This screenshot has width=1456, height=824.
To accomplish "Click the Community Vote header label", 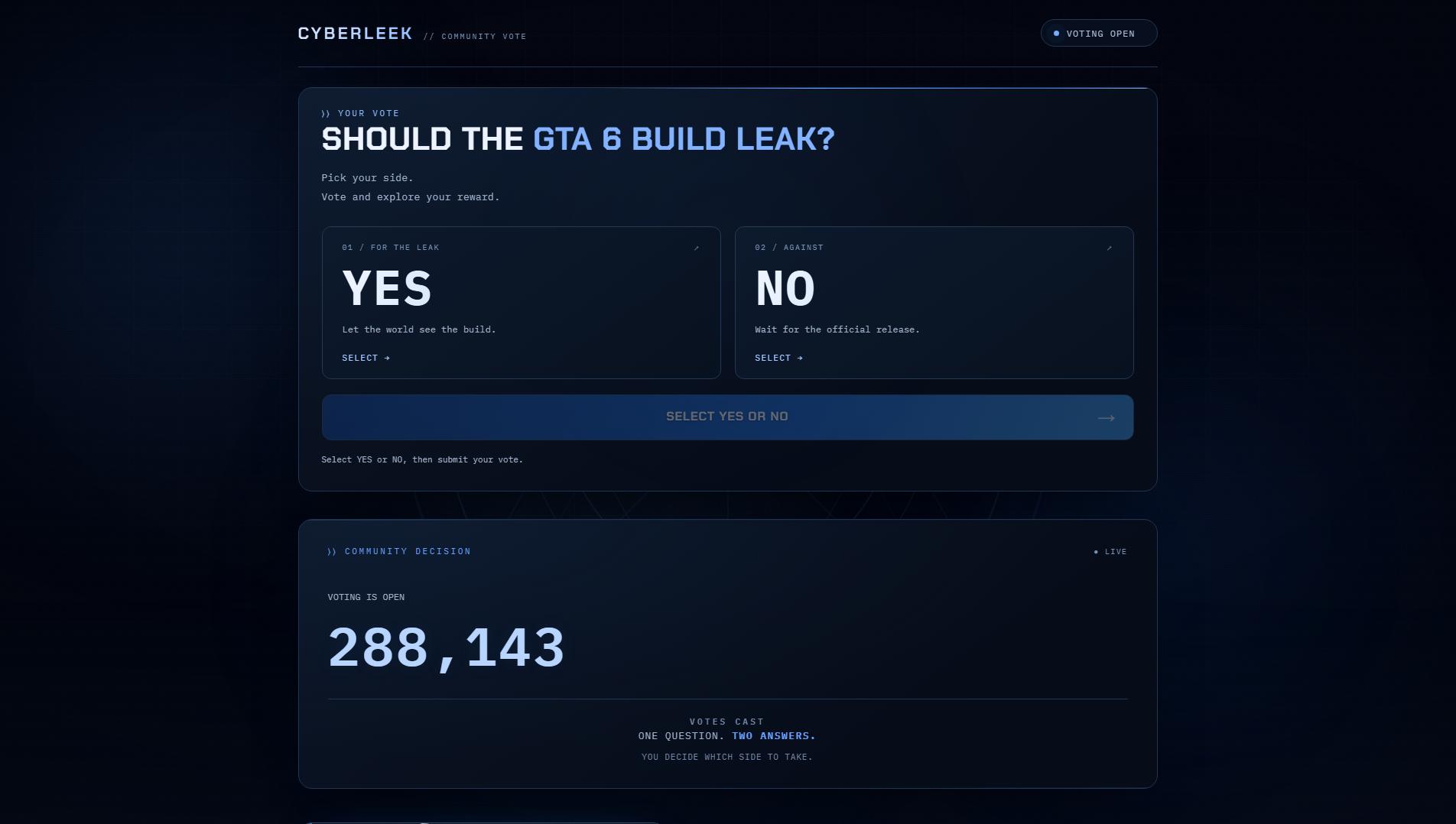I will pyautogui.click(x=475, y=37).
